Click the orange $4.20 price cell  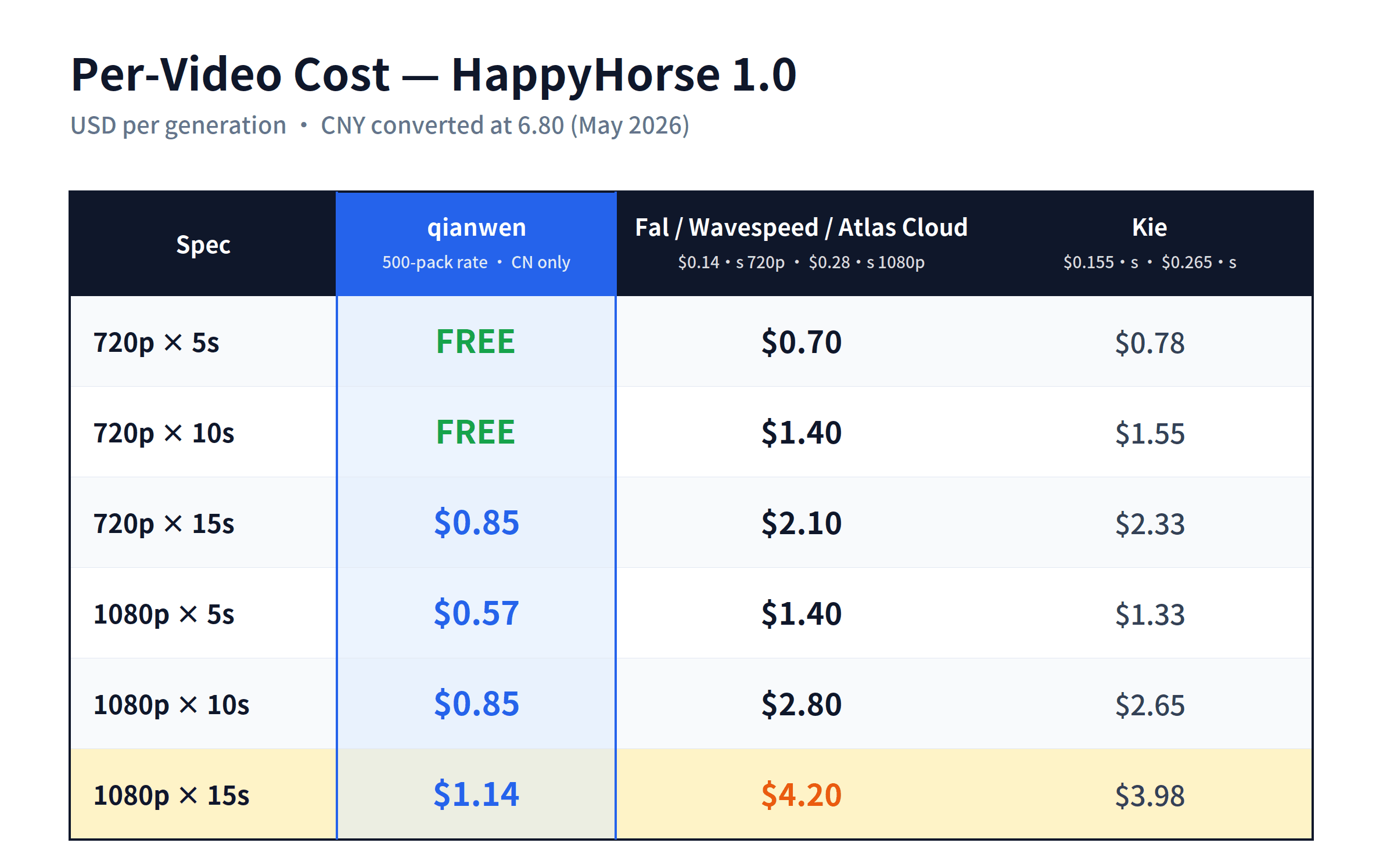[801, 795]
